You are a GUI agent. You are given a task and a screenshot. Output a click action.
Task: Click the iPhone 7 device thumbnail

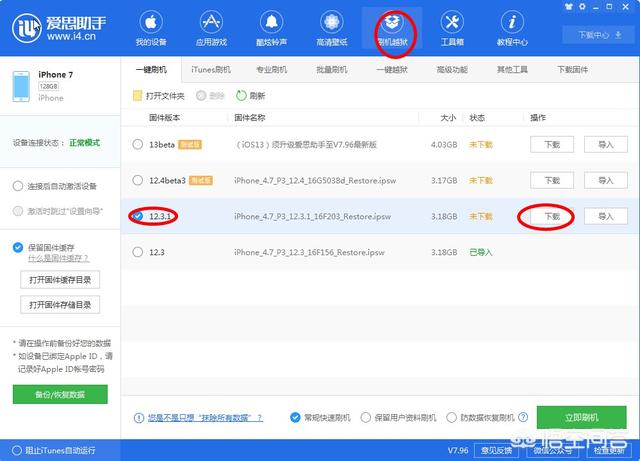[x=21, y=86]
